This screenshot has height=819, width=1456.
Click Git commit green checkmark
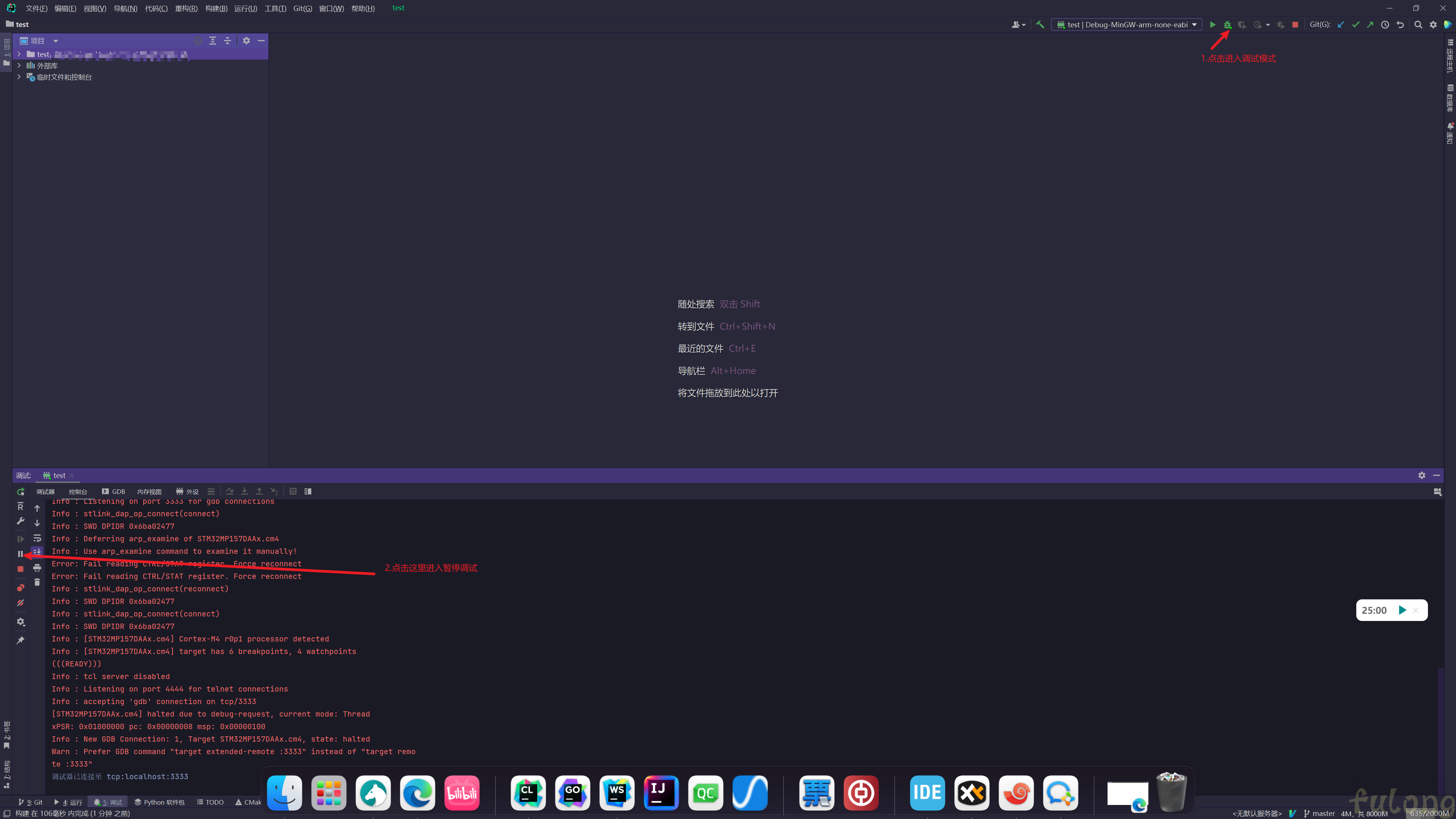tap(1356, 25)
